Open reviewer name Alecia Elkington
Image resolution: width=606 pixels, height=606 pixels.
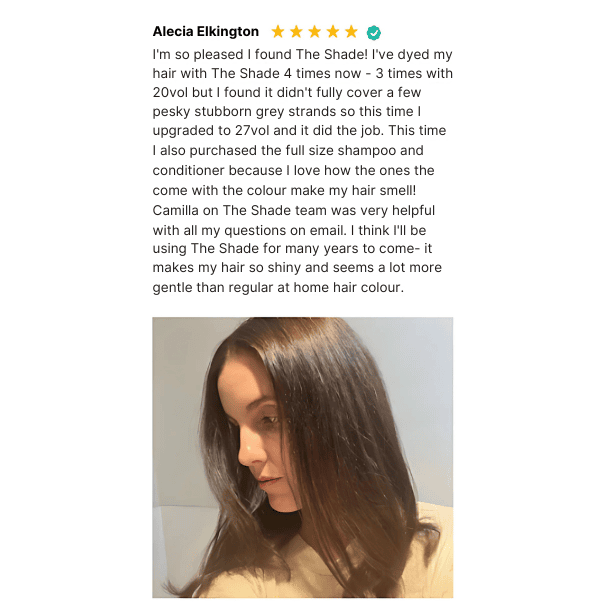click(206, 32)
